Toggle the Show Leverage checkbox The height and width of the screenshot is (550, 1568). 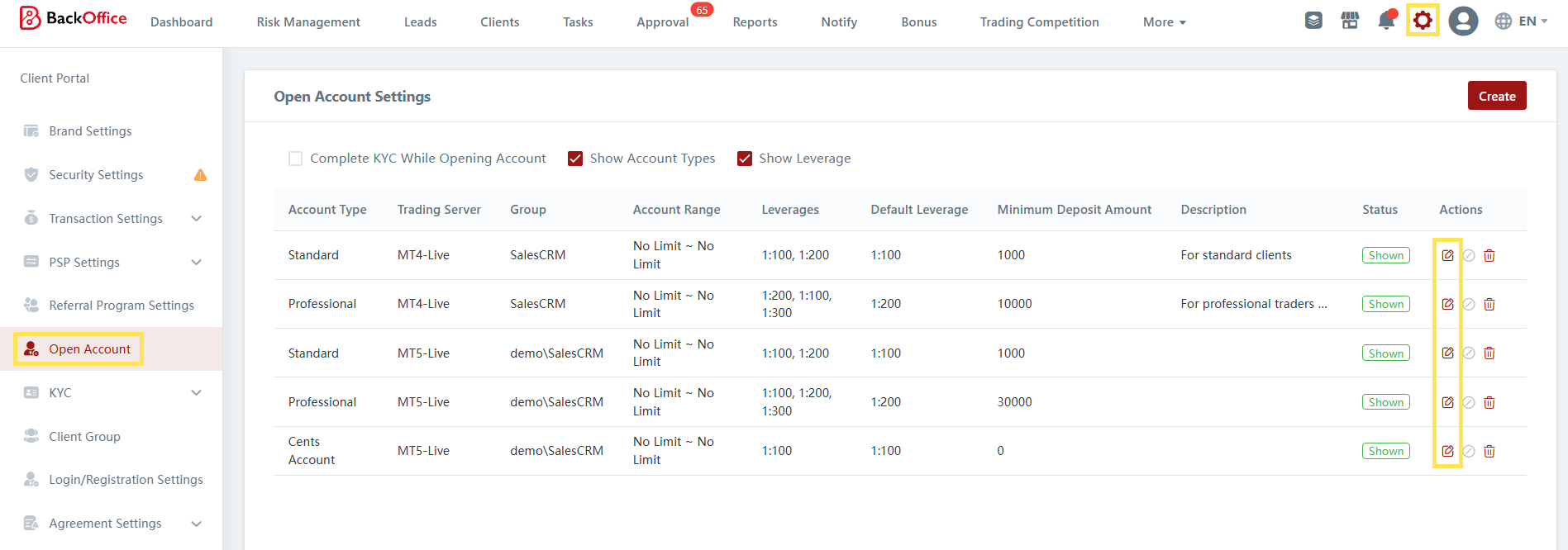(x=745, y=159)
